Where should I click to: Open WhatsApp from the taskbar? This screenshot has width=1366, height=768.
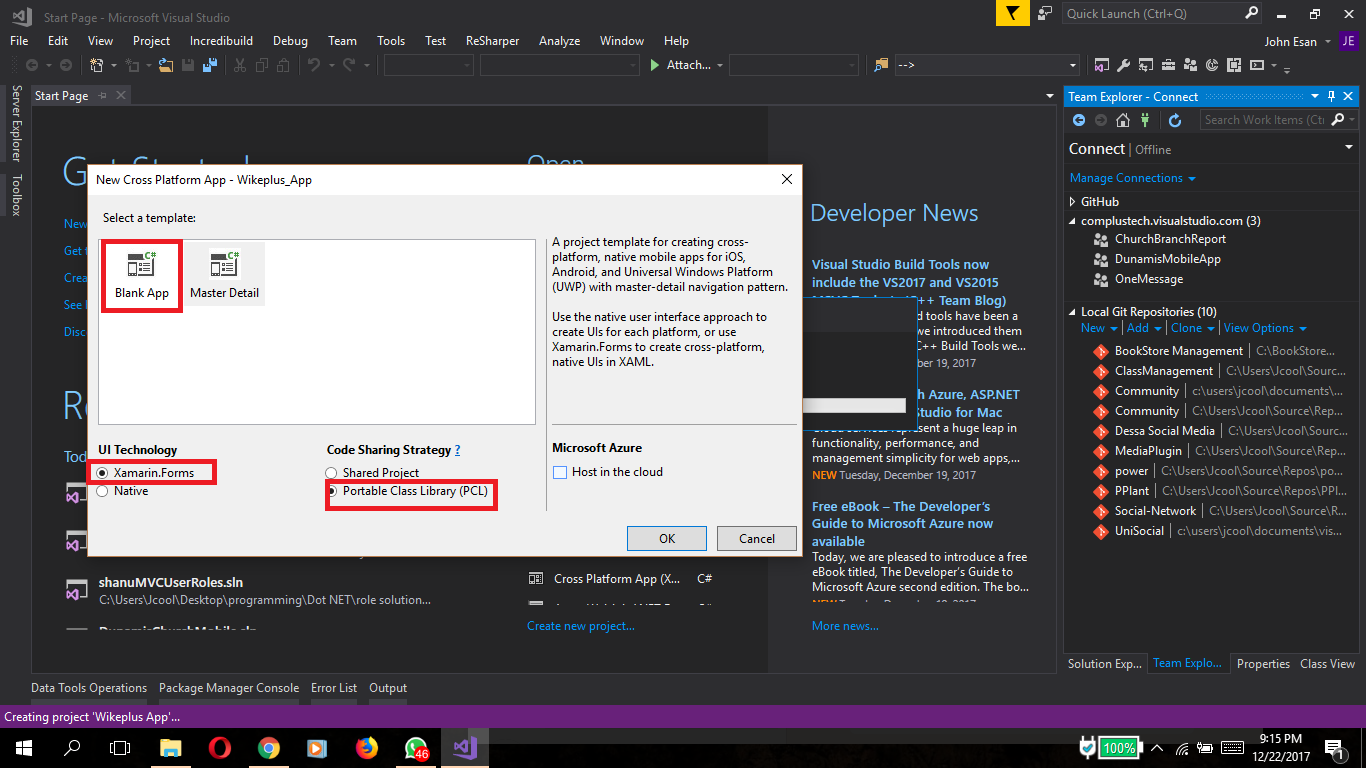coord(416,747)
